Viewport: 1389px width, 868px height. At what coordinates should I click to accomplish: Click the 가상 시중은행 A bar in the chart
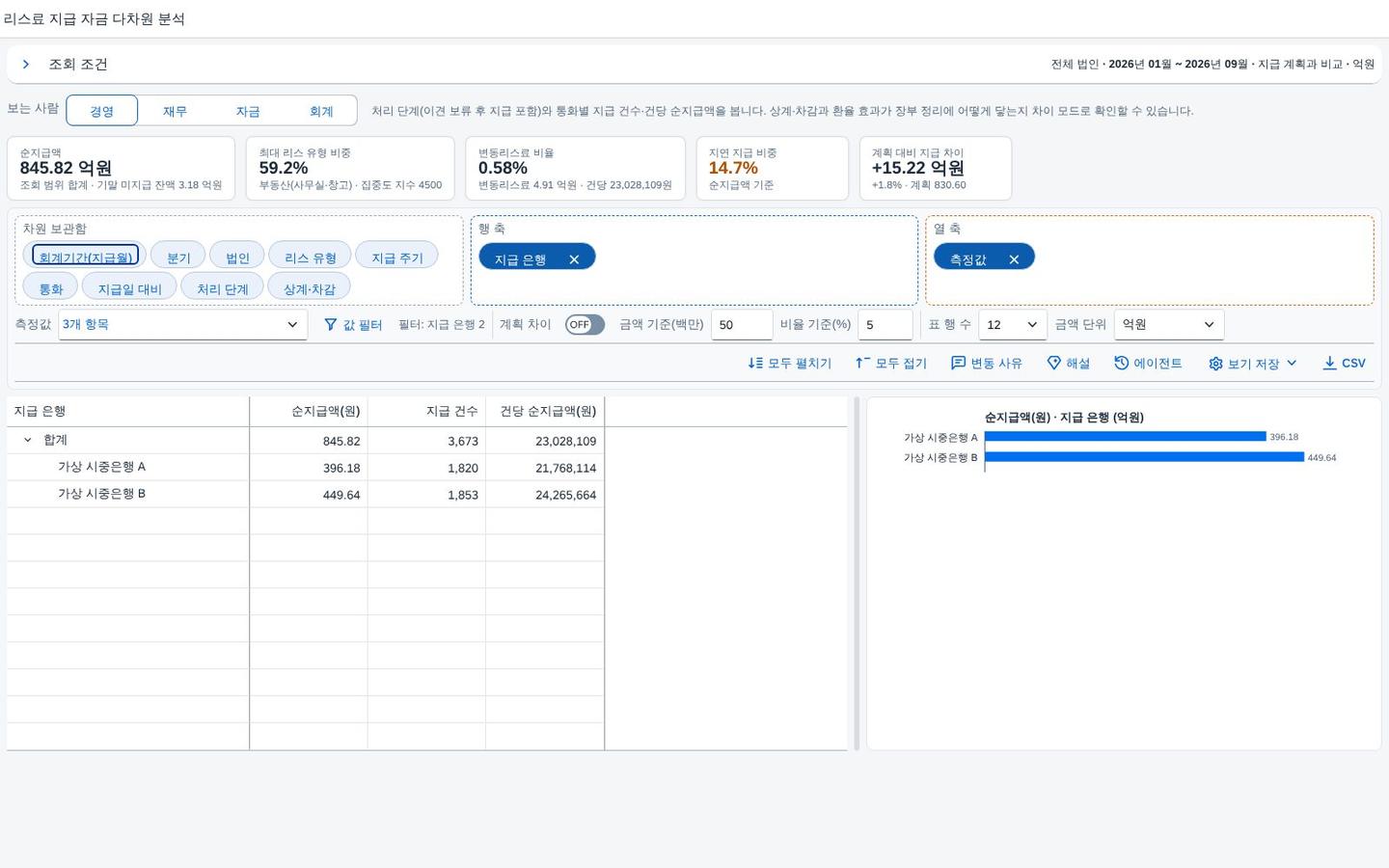tap(1126, 437)
